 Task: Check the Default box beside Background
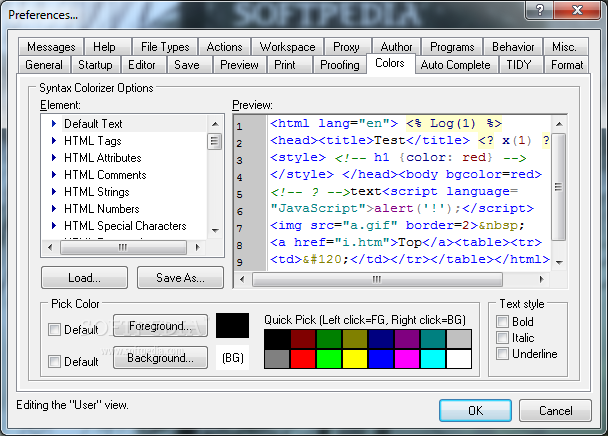[54, 362]
